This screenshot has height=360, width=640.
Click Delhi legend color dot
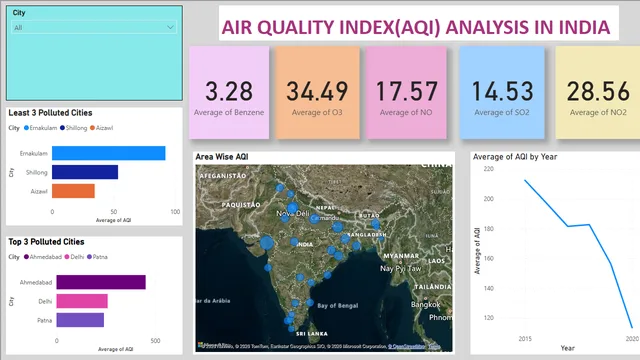[x=67, y=257]
